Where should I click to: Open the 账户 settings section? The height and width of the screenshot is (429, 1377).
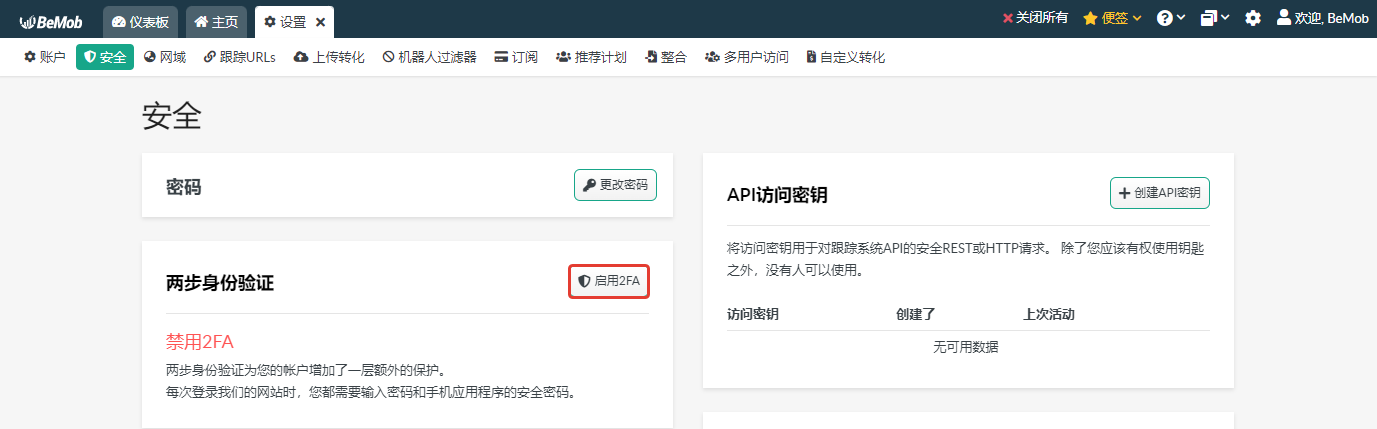click(45, 58)
